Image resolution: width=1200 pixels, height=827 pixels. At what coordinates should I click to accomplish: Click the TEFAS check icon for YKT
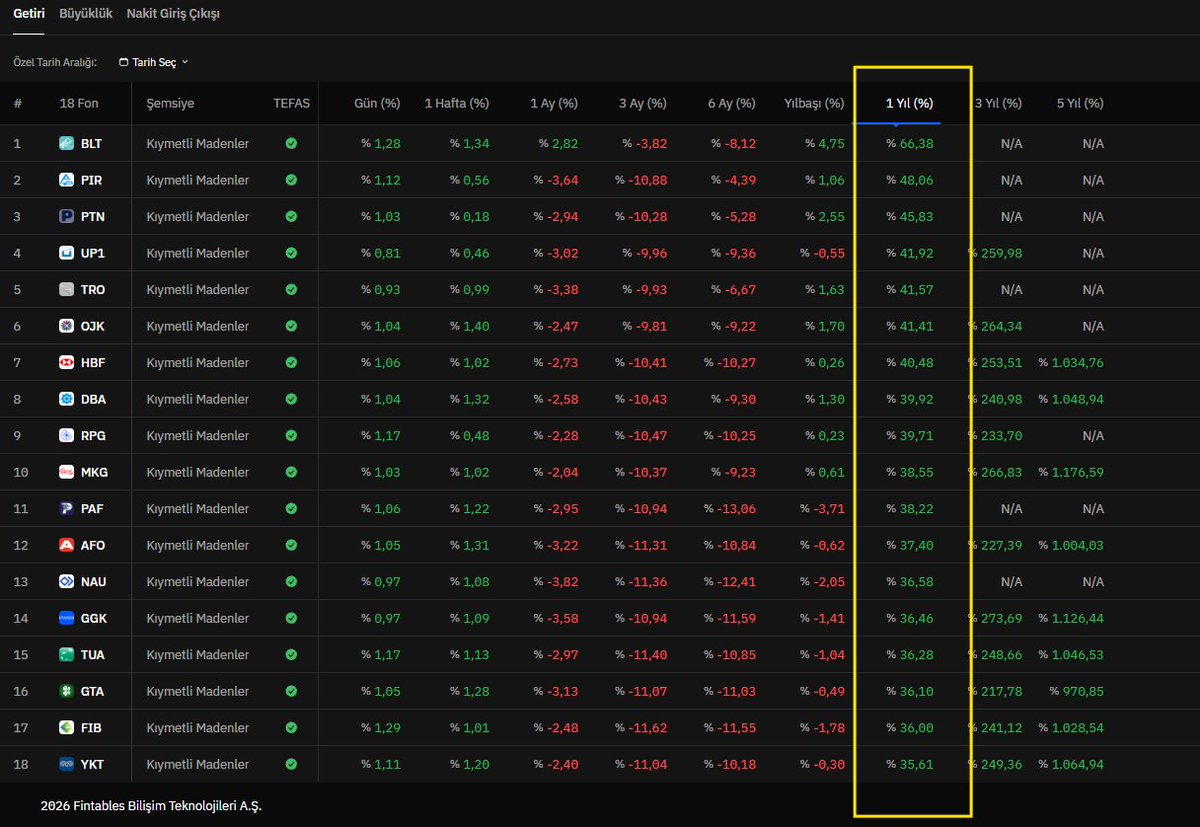tap(291, 764)
